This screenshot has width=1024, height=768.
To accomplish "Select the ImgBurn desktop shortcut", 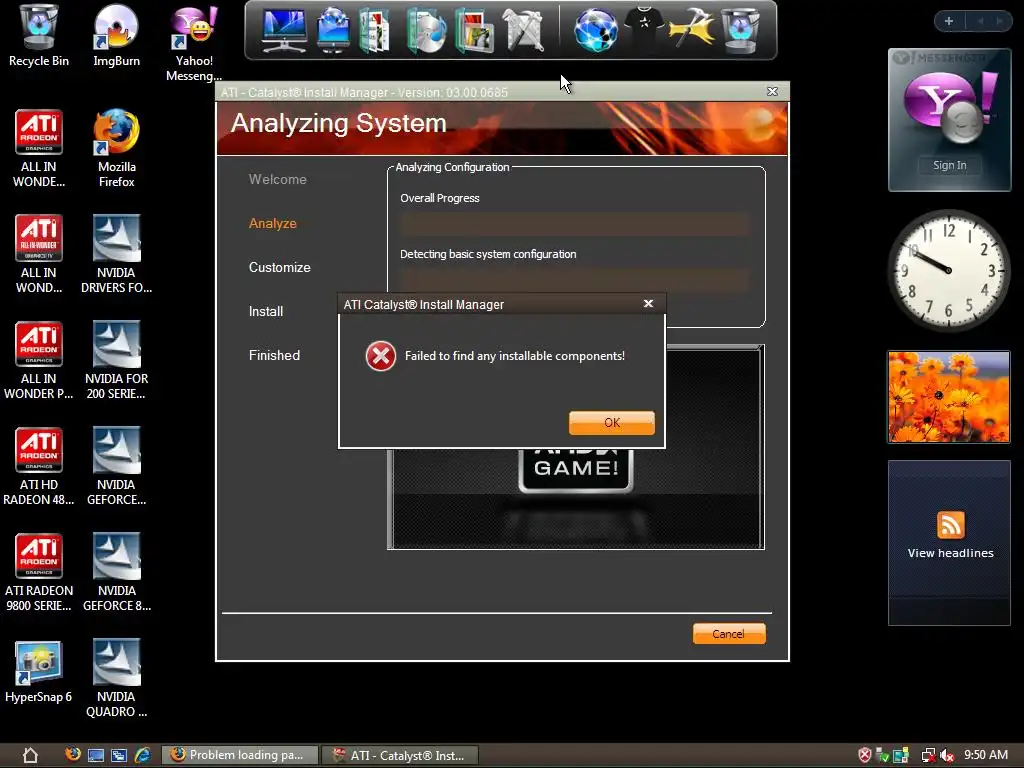I will (x=116, y=37).
